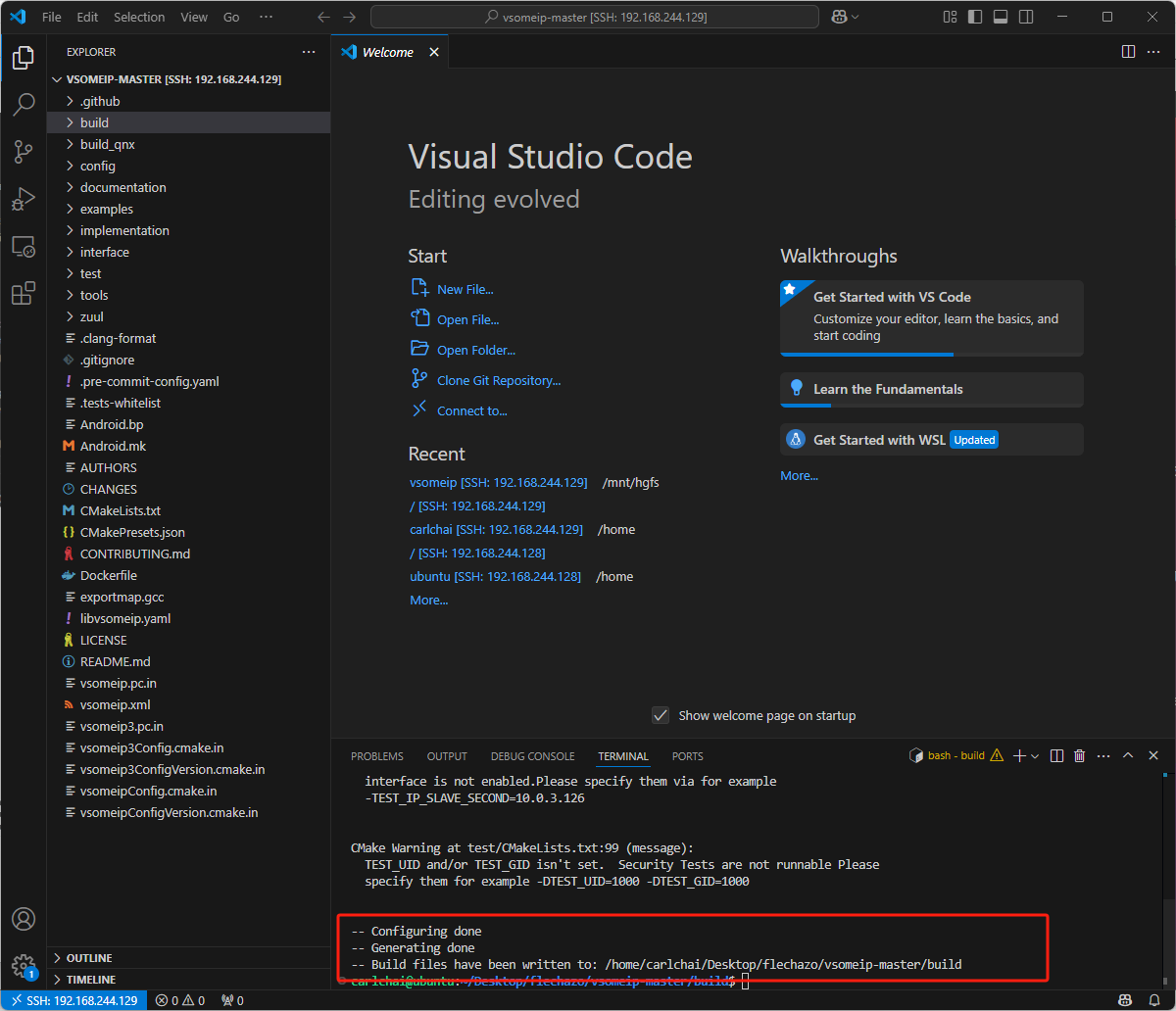Click errors and warnings counter in status bar
This screenshot has height=1011, width=1176.
click(181, 1000)
